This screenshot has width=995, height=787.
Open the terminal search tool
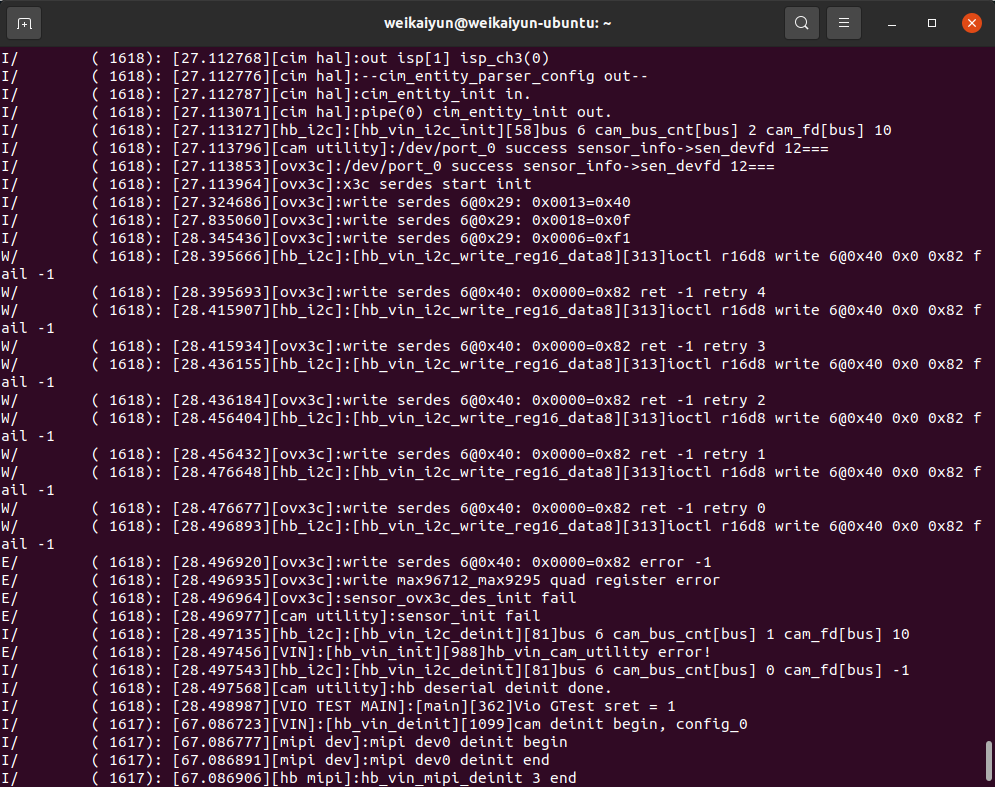802,22
